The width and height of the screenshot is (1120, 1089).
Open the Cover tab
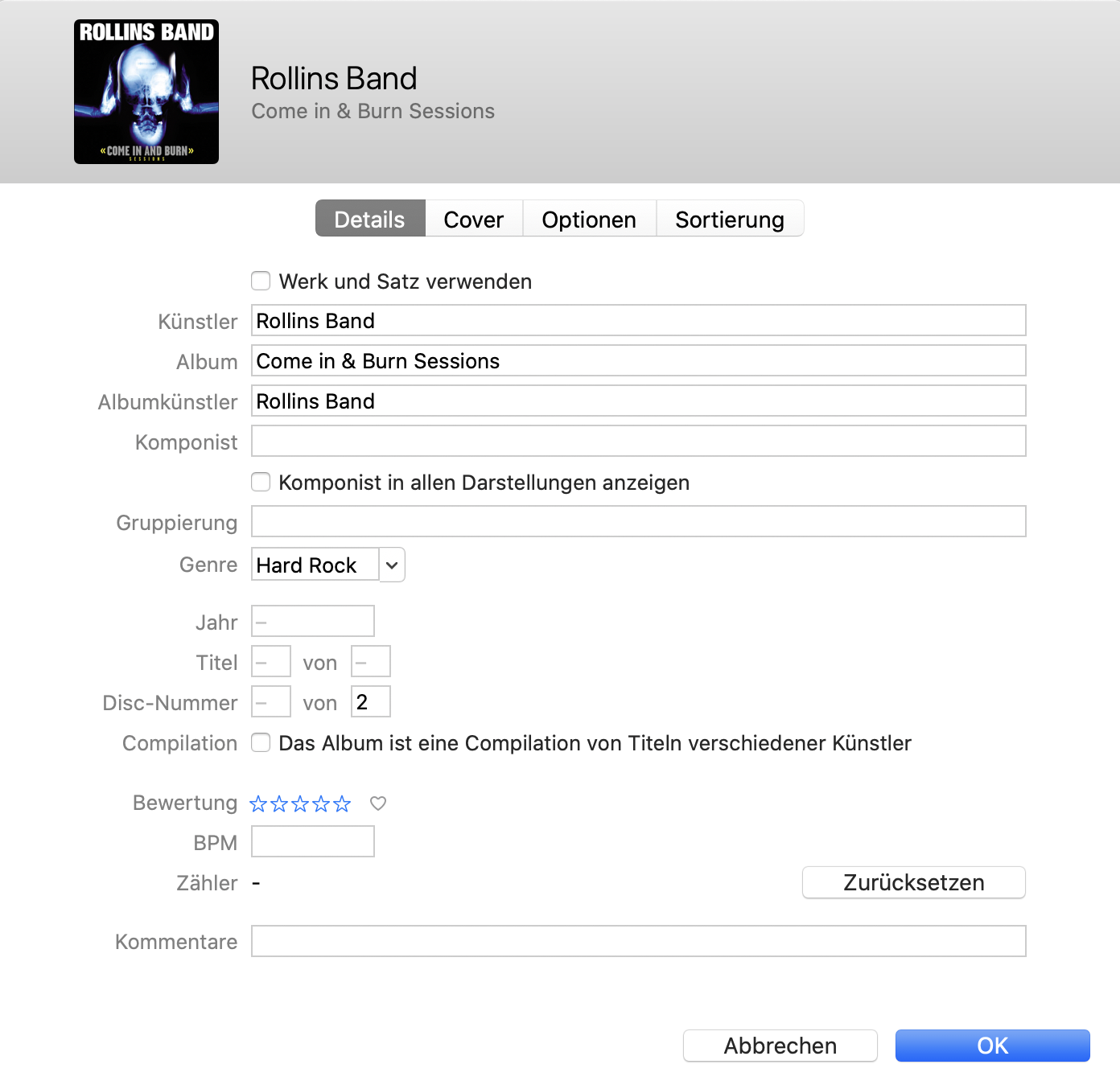click(474, 219)
